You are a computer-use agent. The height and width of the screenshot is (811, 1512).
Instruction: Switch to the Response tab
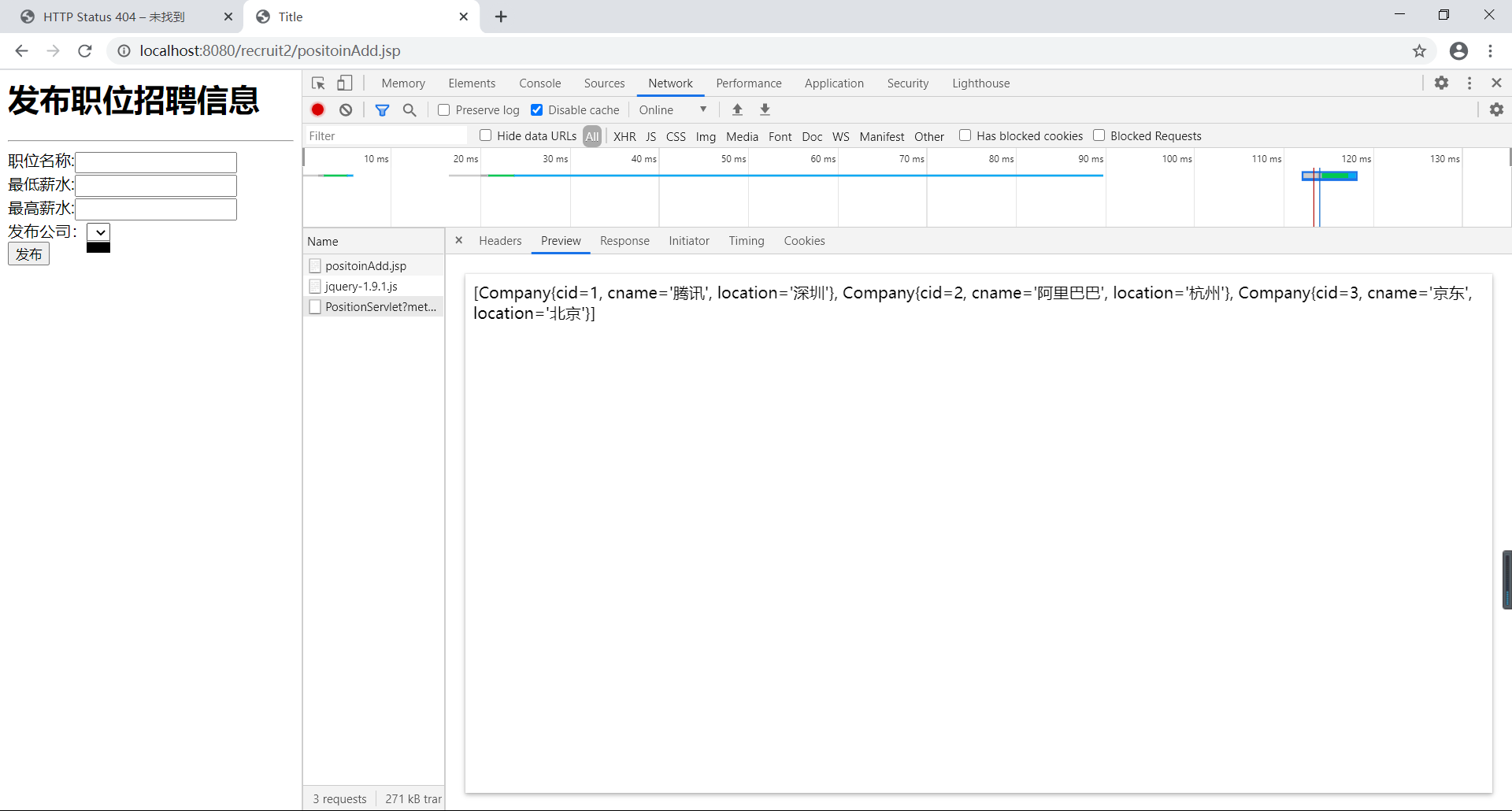pyautogui.click(x=624, y=241)
